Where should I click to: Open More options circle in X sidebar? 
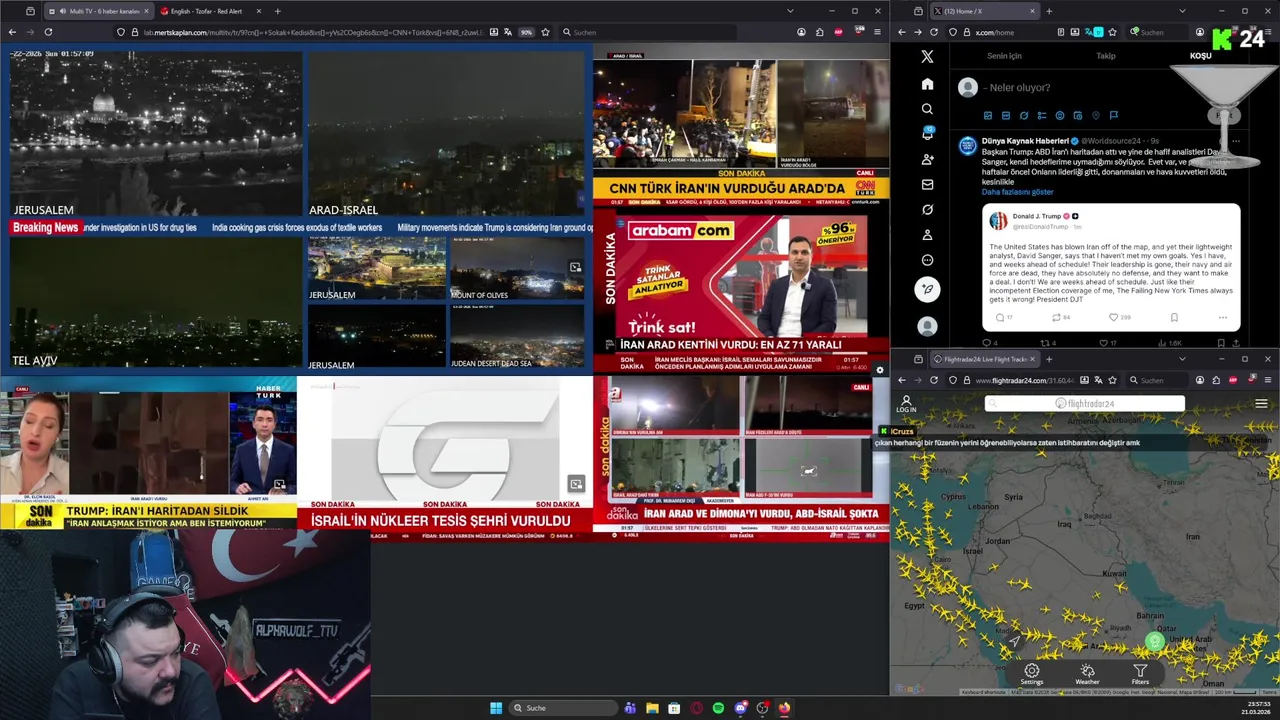(x=927, y=260)
